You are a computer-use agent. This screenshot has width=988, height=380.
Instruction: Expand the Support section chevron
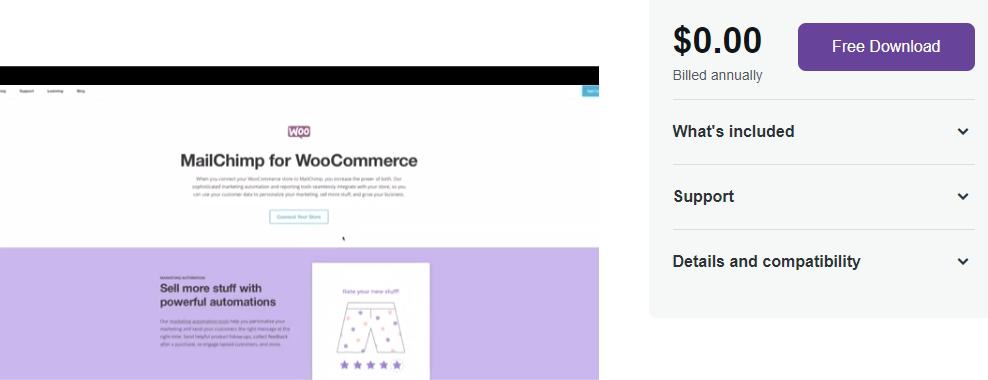click(963, 197)
